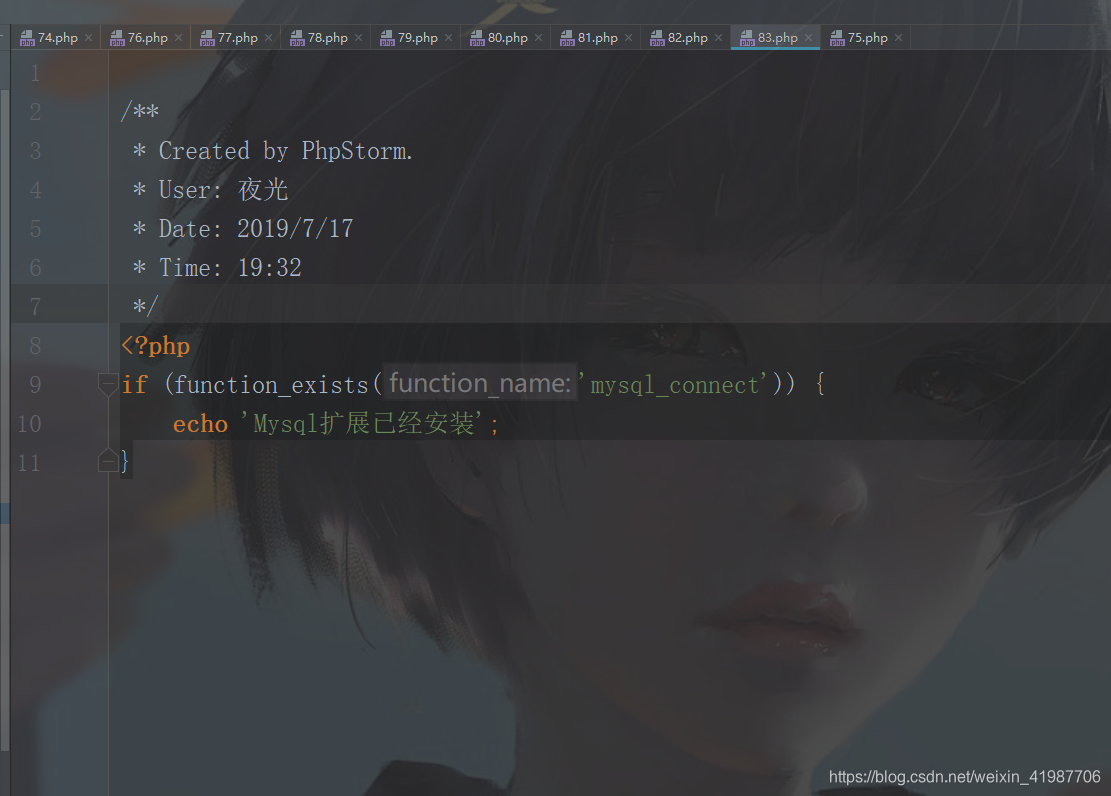Viewport: 1111px width, 796px height.
Task: Click the <?php opening tag
Action: (156, 346)
